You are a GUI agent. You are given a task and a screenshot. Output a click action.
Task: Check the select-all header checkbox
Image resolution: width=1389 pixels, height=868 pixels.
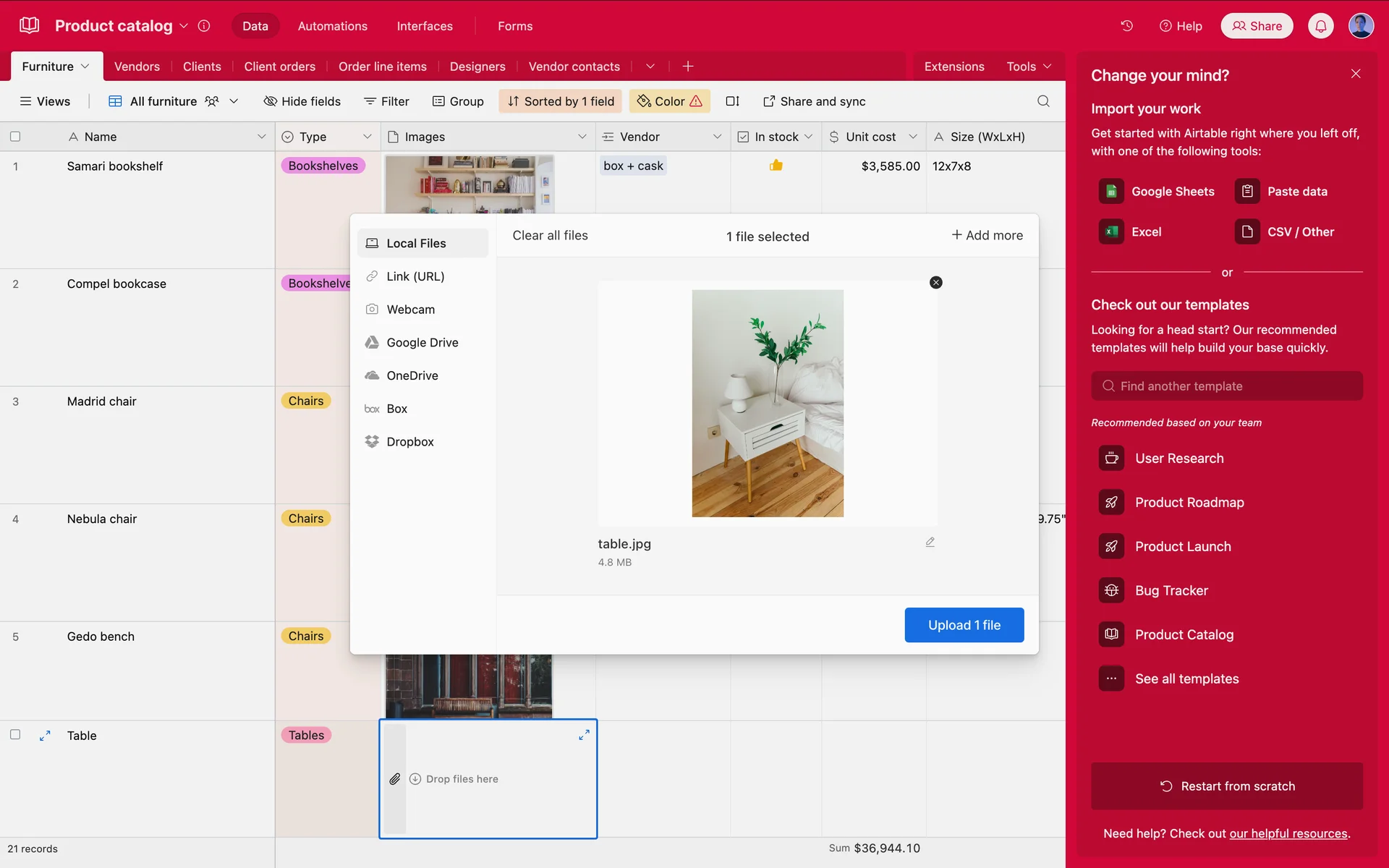pyautogui.click(x=15, y=137)
